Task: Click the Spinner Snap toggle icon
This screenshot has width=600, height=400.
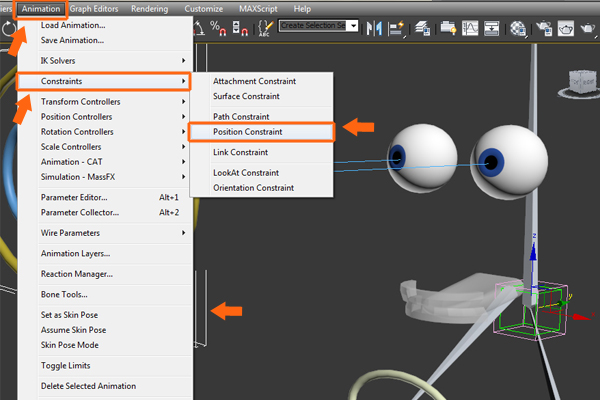Action: point(240,28)
